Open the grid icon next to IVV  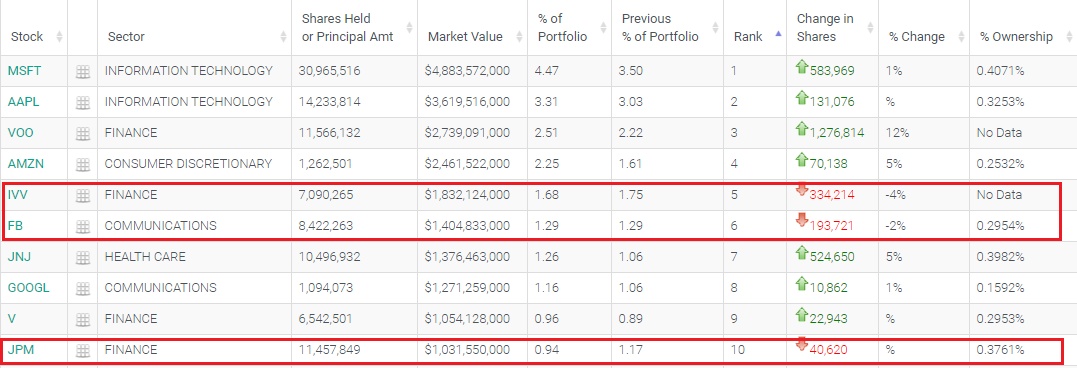(x=82, y=195)
